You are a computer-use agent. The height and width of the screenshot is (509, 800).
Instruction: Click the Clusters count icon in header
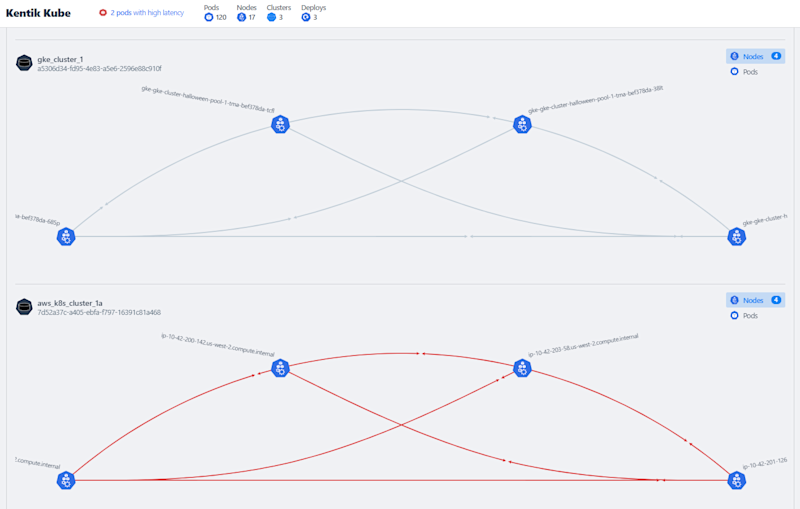coord(271,17)
